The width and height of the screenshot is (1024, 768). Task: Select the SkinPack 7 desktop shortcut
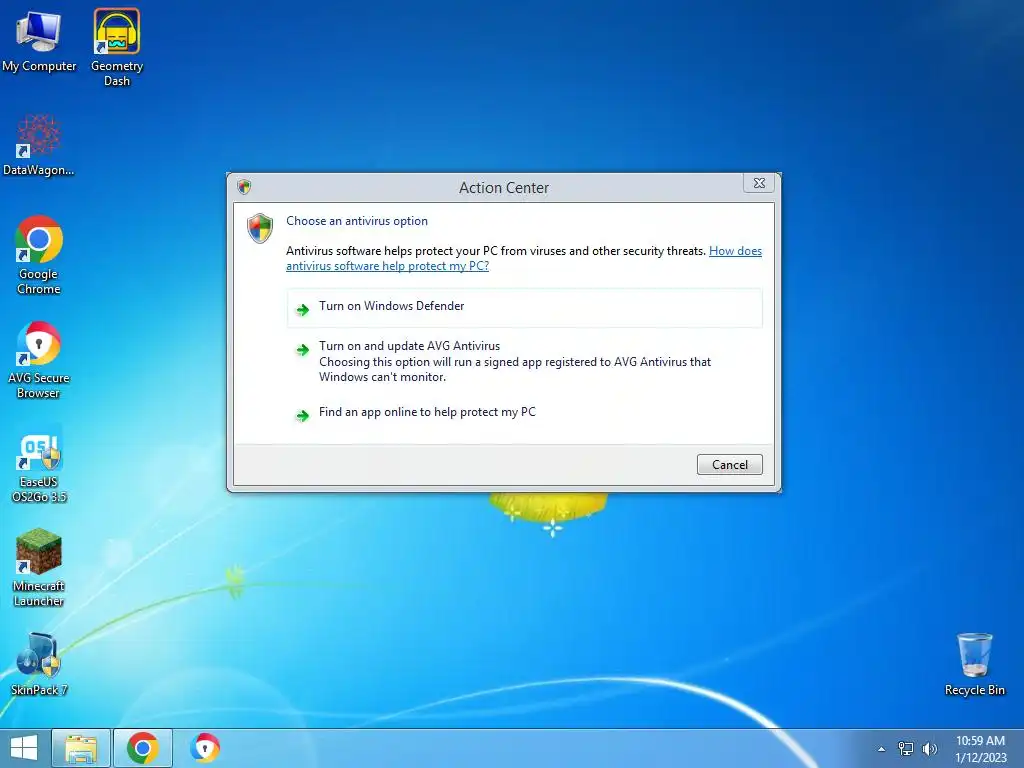tap(39, 664)
